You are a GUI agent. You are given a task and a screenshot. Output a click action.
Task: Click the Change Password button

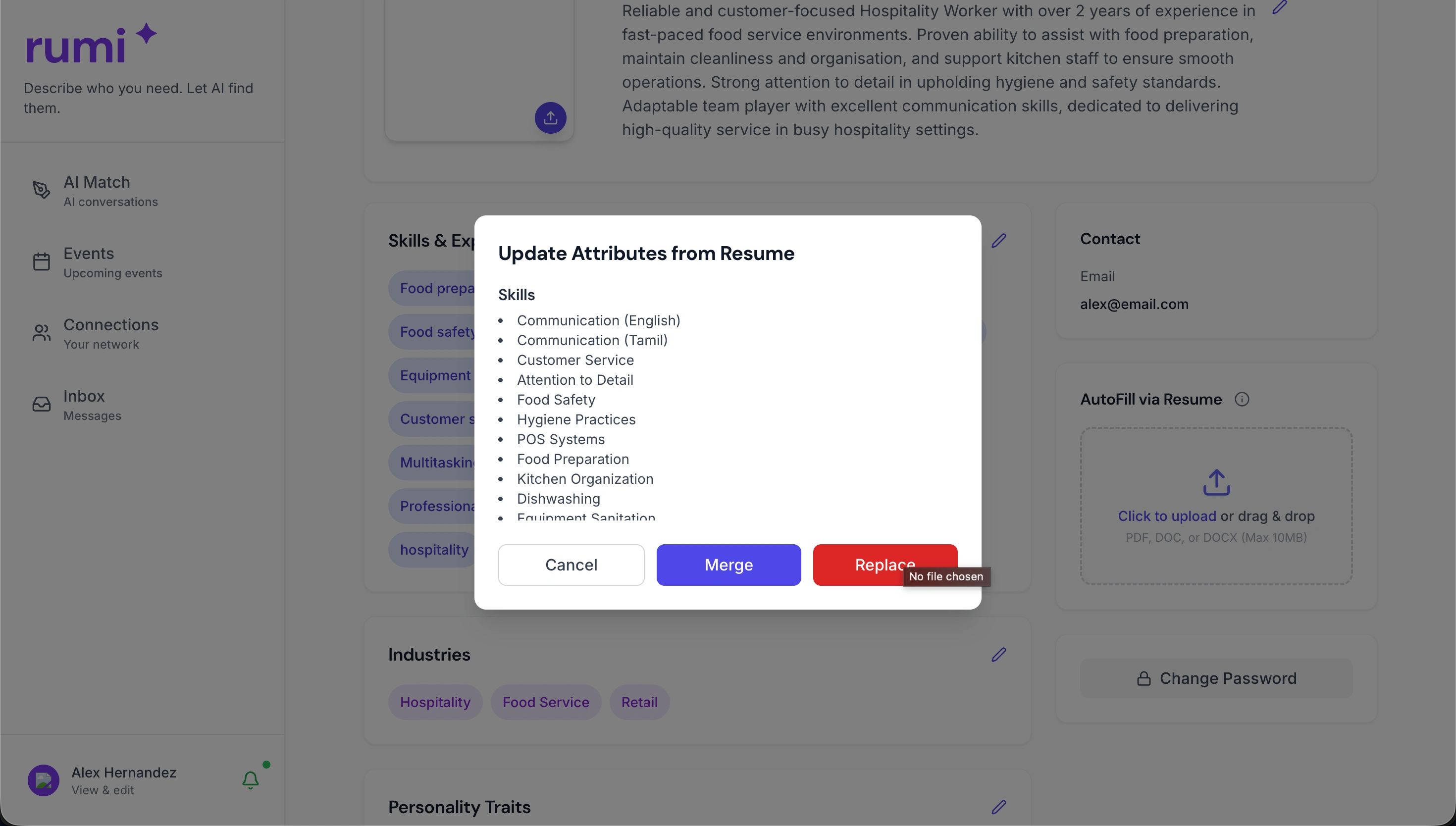[x=1216, y=678]
